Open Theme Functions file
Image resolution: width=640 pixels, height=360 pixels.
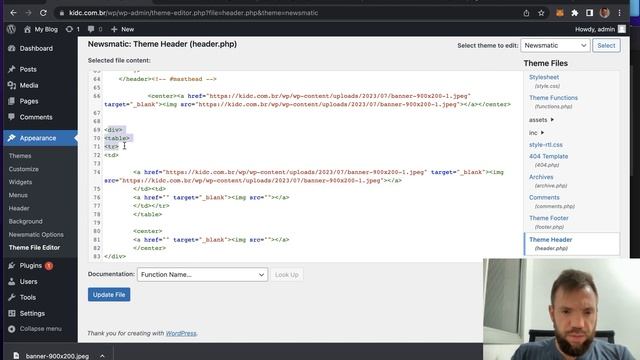553,98
